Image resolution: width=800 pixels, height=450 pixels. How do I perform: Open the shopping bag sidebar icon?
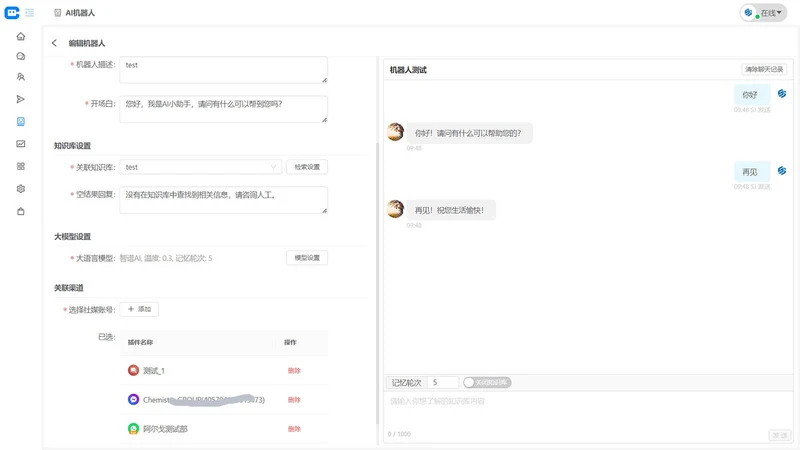(x=20, y=211)
